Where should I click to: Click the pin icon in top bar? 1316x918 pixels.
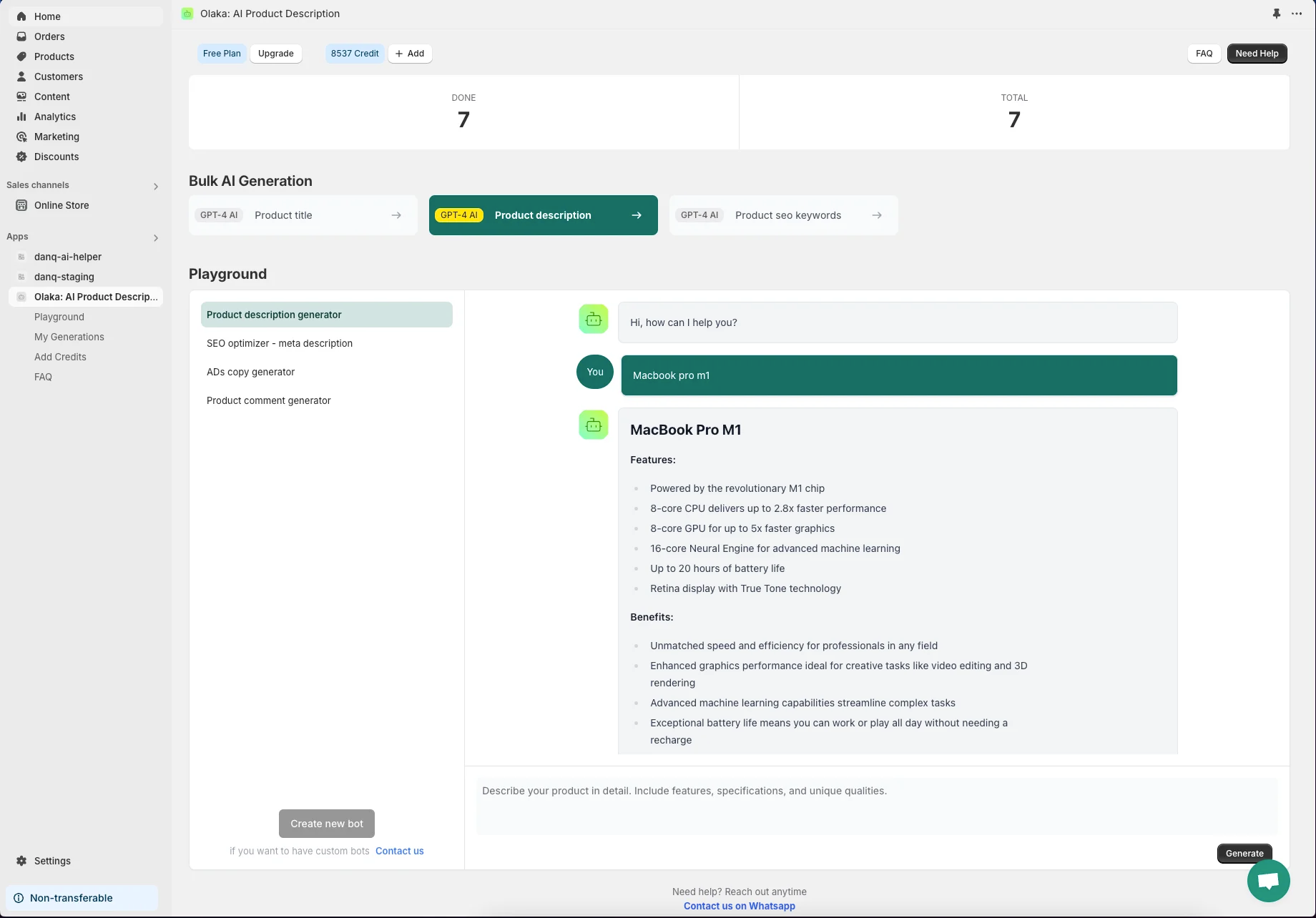pyautogui.click(x=1276, y=14)
